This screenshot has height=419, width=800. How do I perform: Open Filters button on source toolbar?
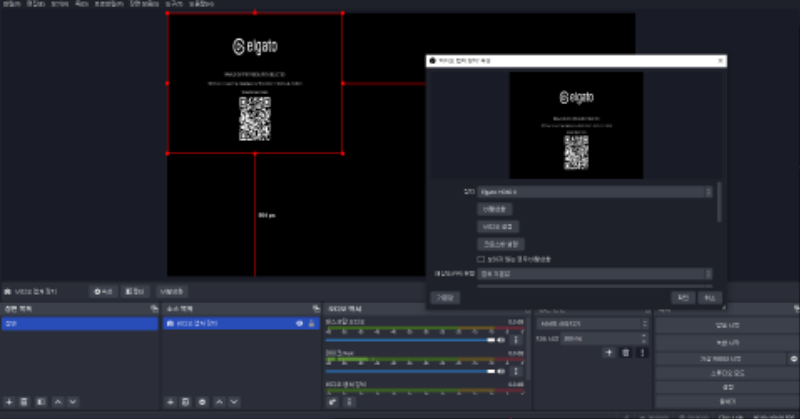click(135, 291)
